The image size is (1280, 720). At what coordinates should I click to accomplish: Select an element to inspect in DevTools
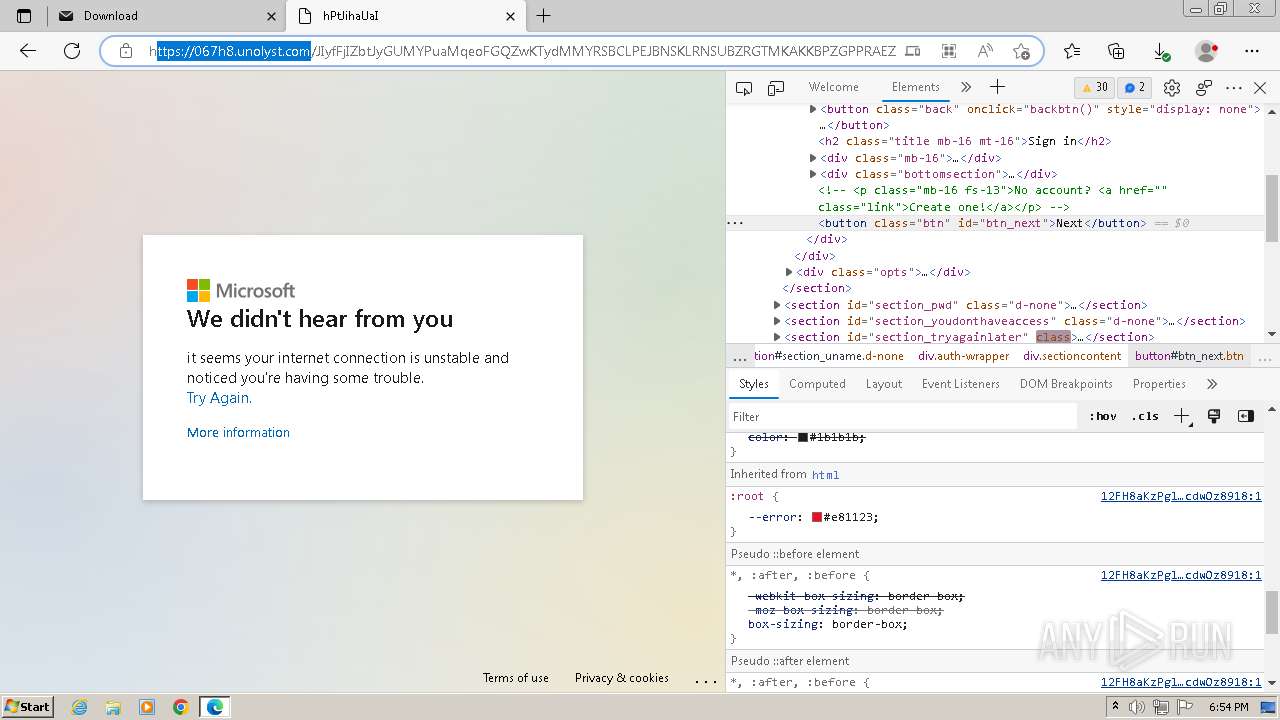pos(744,88)
